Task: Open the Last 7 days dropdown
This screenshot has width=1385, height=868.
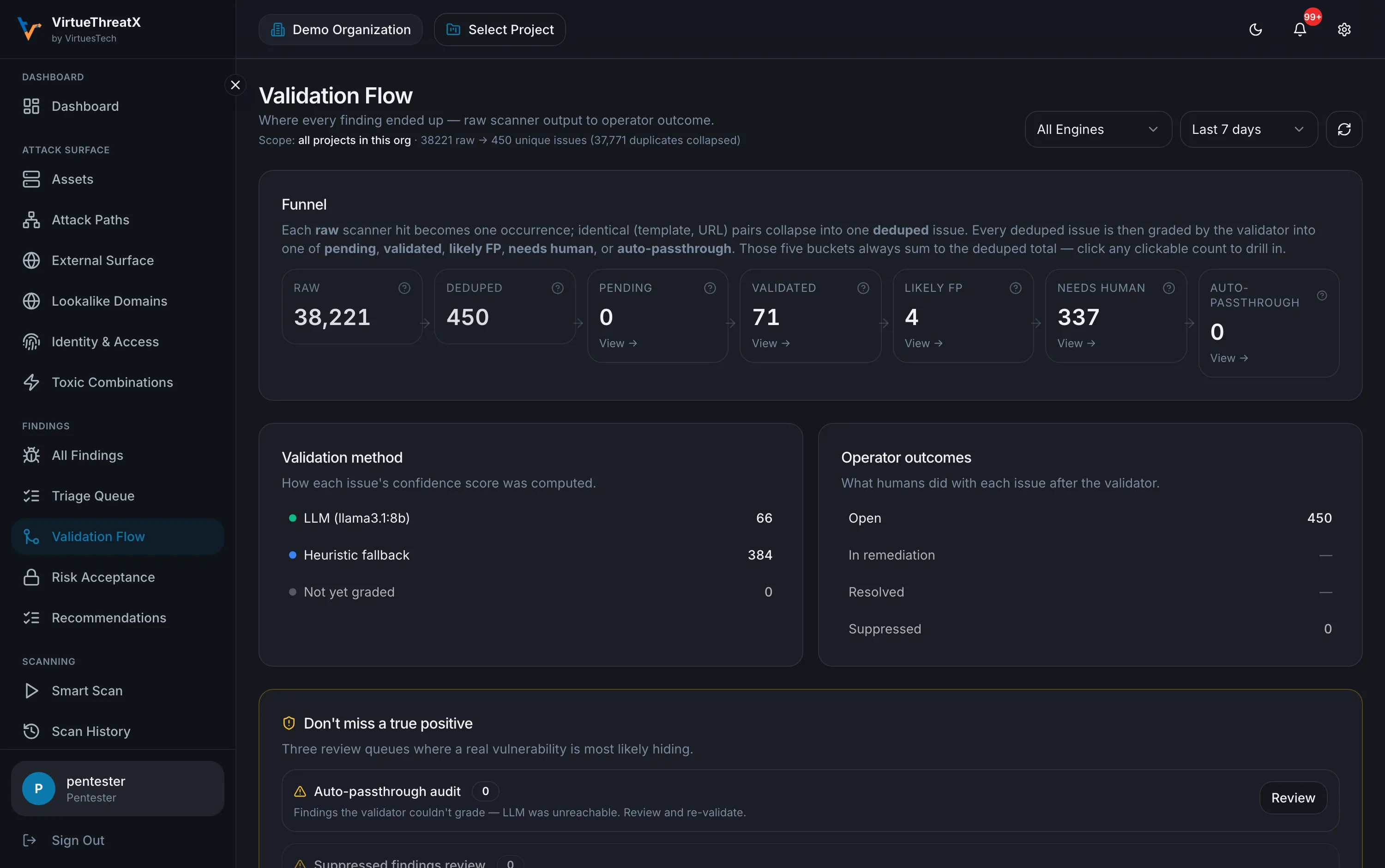Action: tap(1248, 129)
